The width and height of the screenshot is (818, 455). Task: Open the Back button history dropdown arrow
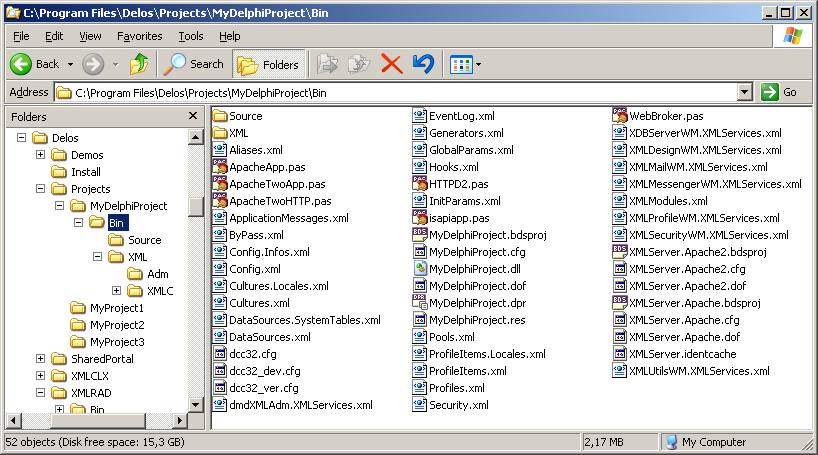point(70,64)
